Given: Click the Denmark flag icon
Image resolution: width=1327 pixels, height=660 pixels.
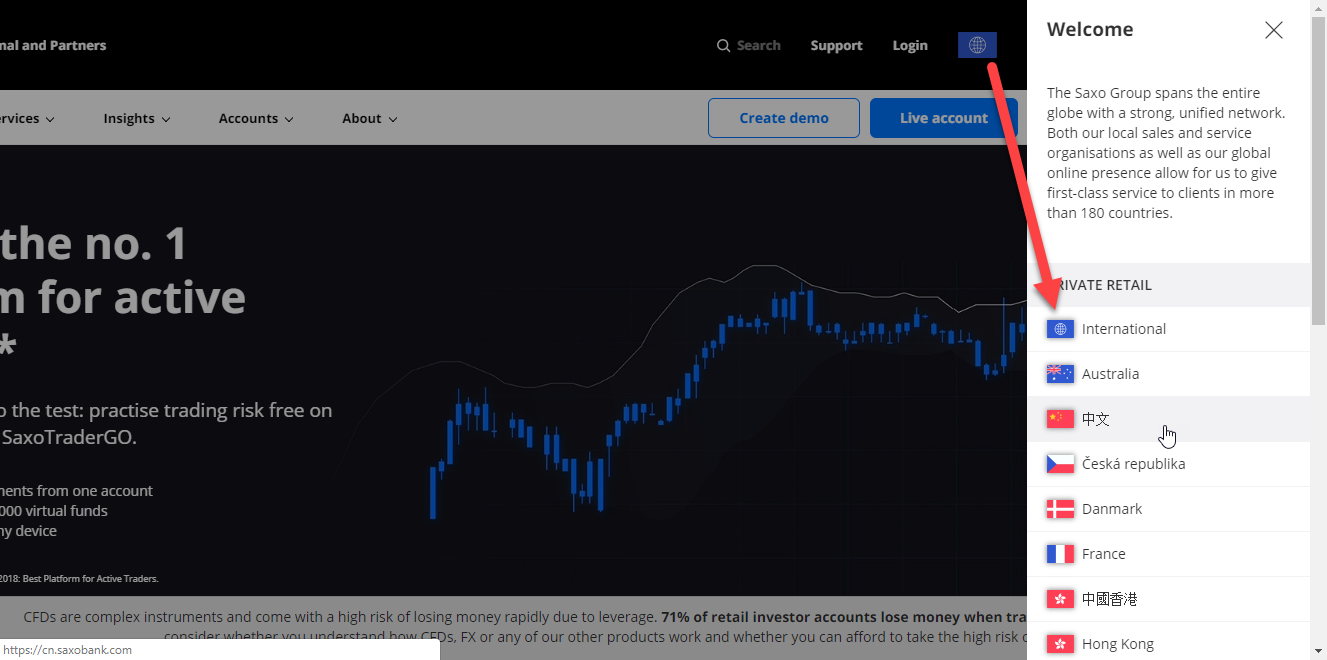Looking at the screenshot, I should coord(1060,509).
